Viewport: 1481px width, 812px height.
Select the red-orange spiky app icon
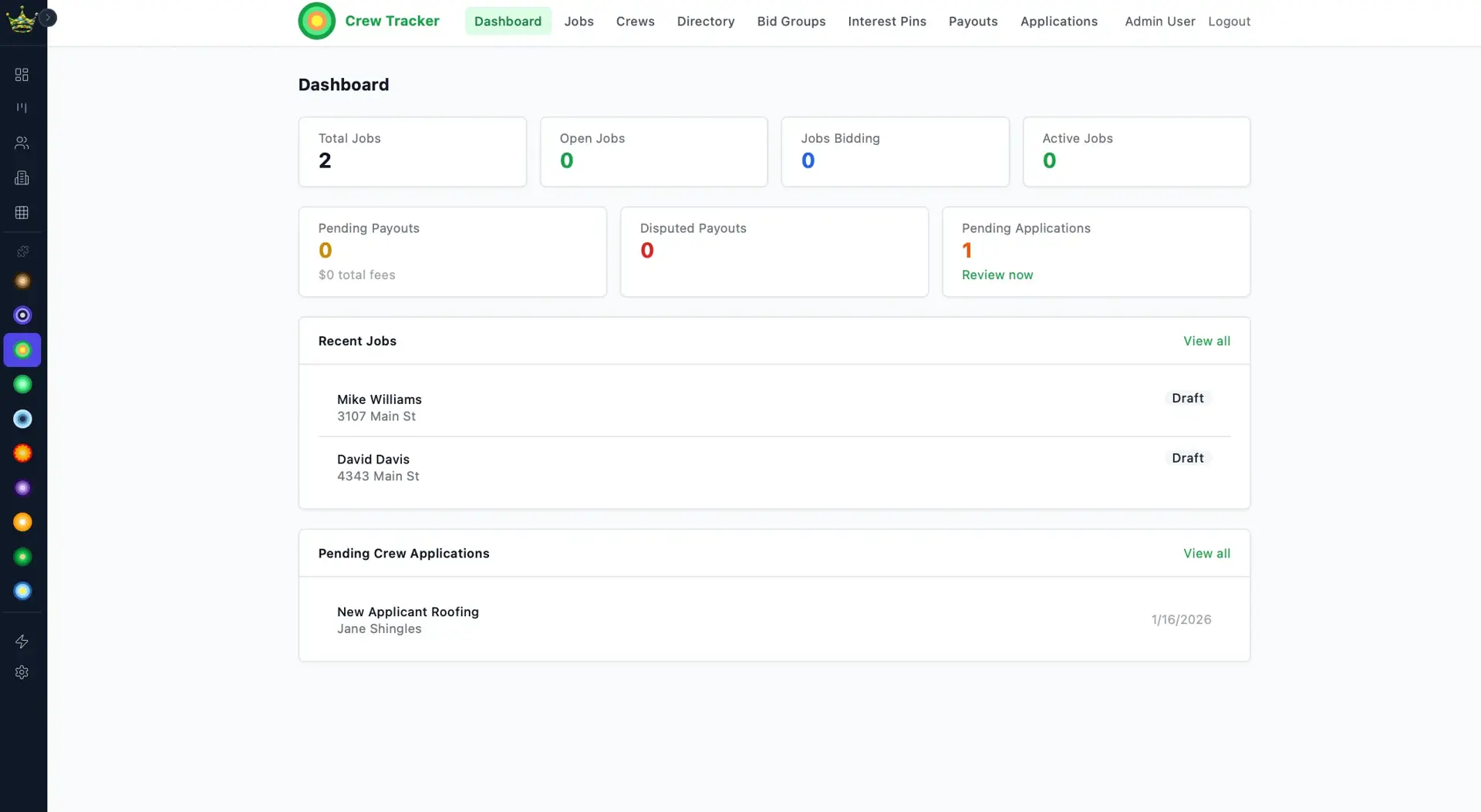click(x=22, y=453)
